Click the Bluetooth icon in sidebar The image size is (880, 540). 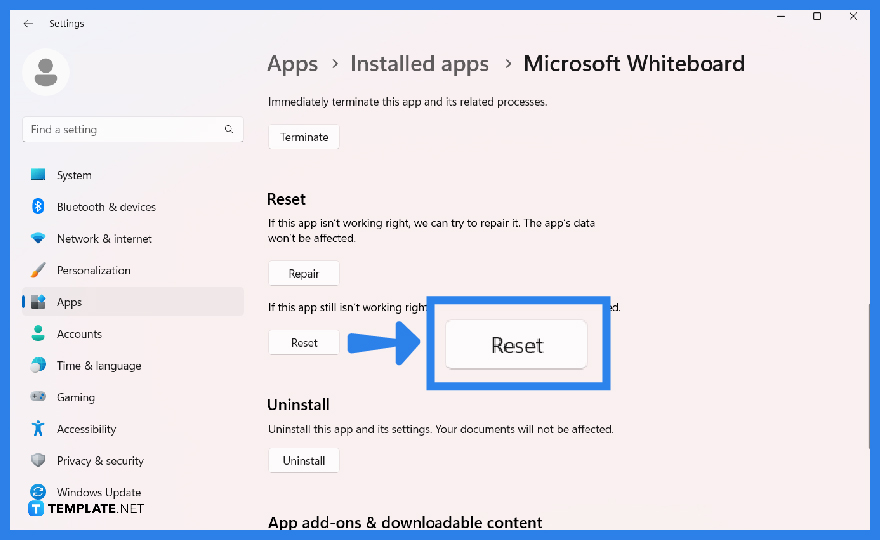(38, 207)
